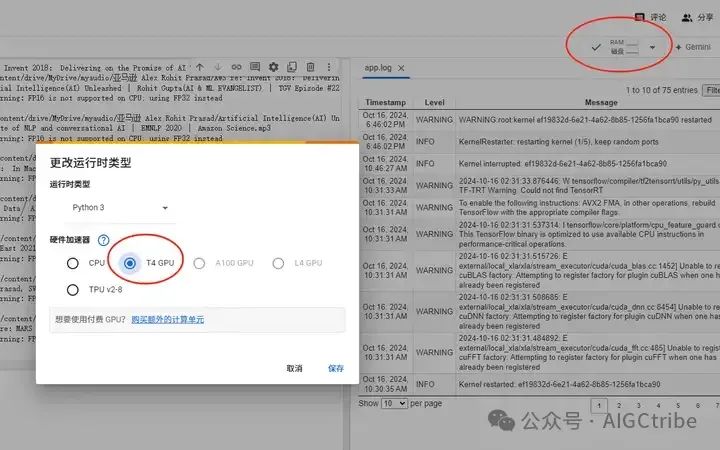Close the app.log tab

click(x=401, y=68)
